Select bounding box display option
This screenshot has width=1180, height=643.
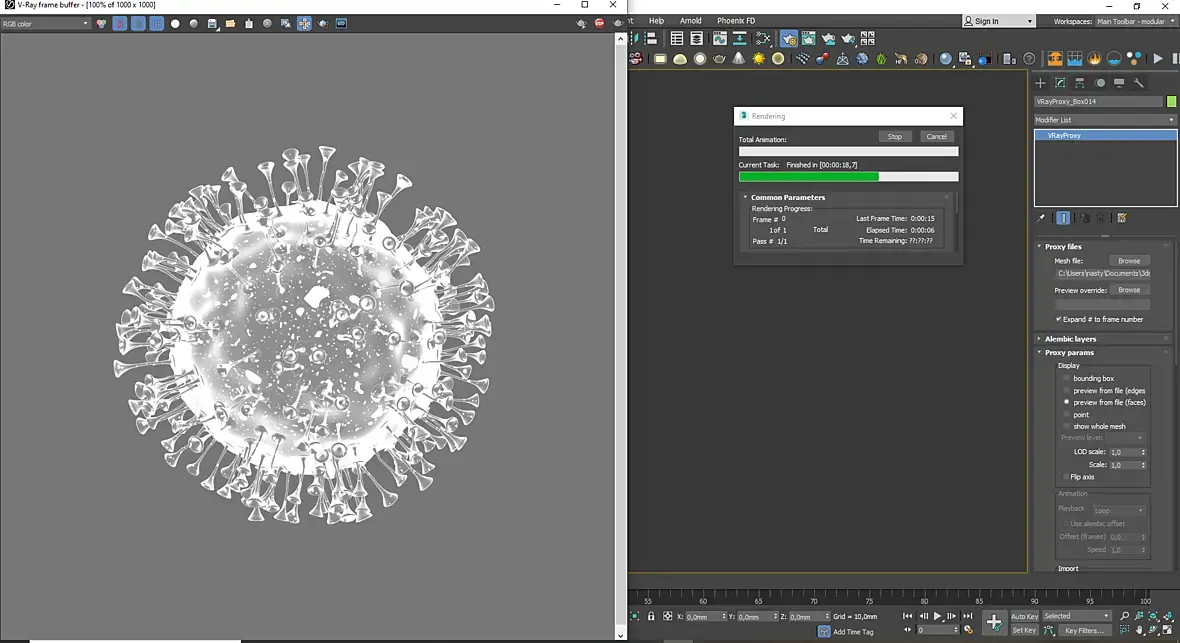pyautogui.click(x=1067, y=379)
